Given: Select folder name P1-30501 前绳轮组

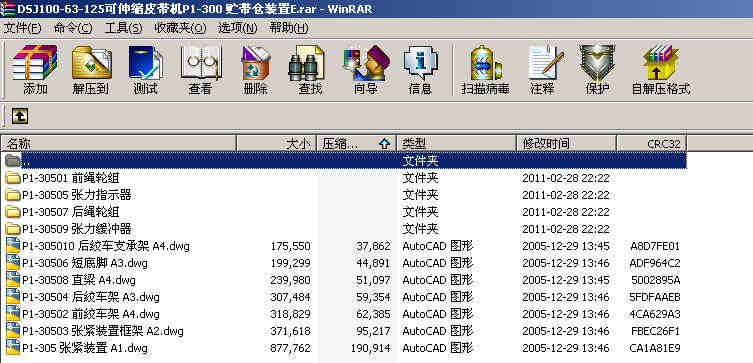Looking at the screenshot, I should [x=71, y=178].
